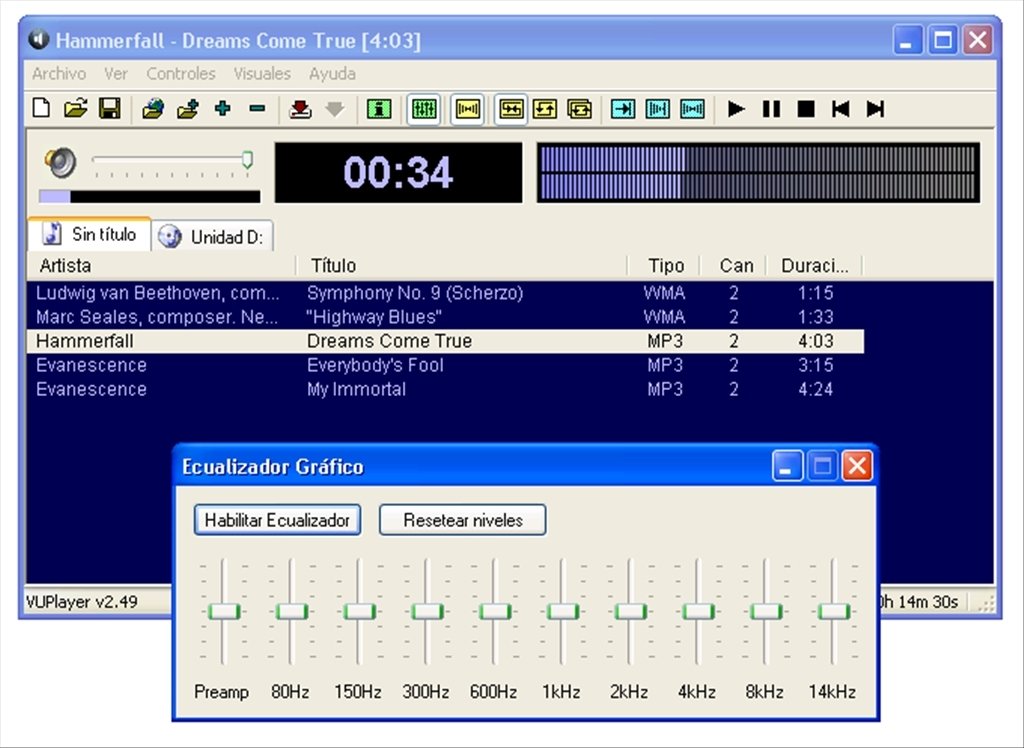The image size is (1024, 748).
Task: Save the playlist with the floppy disk icon
Action: [x=110, y=108]
